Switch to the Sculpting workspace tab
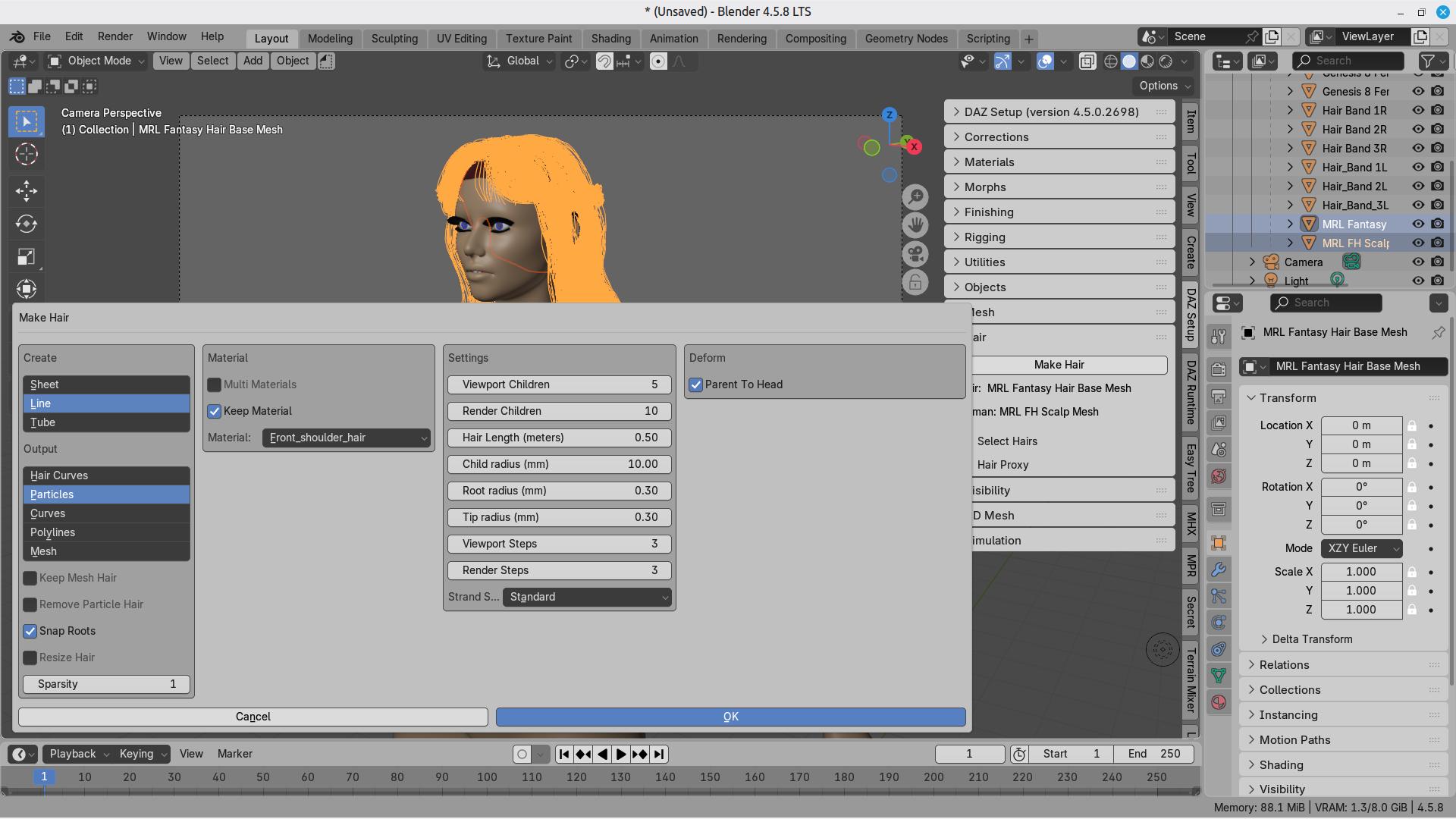This screenshot has width=1456, height=819. coord(394,39)
